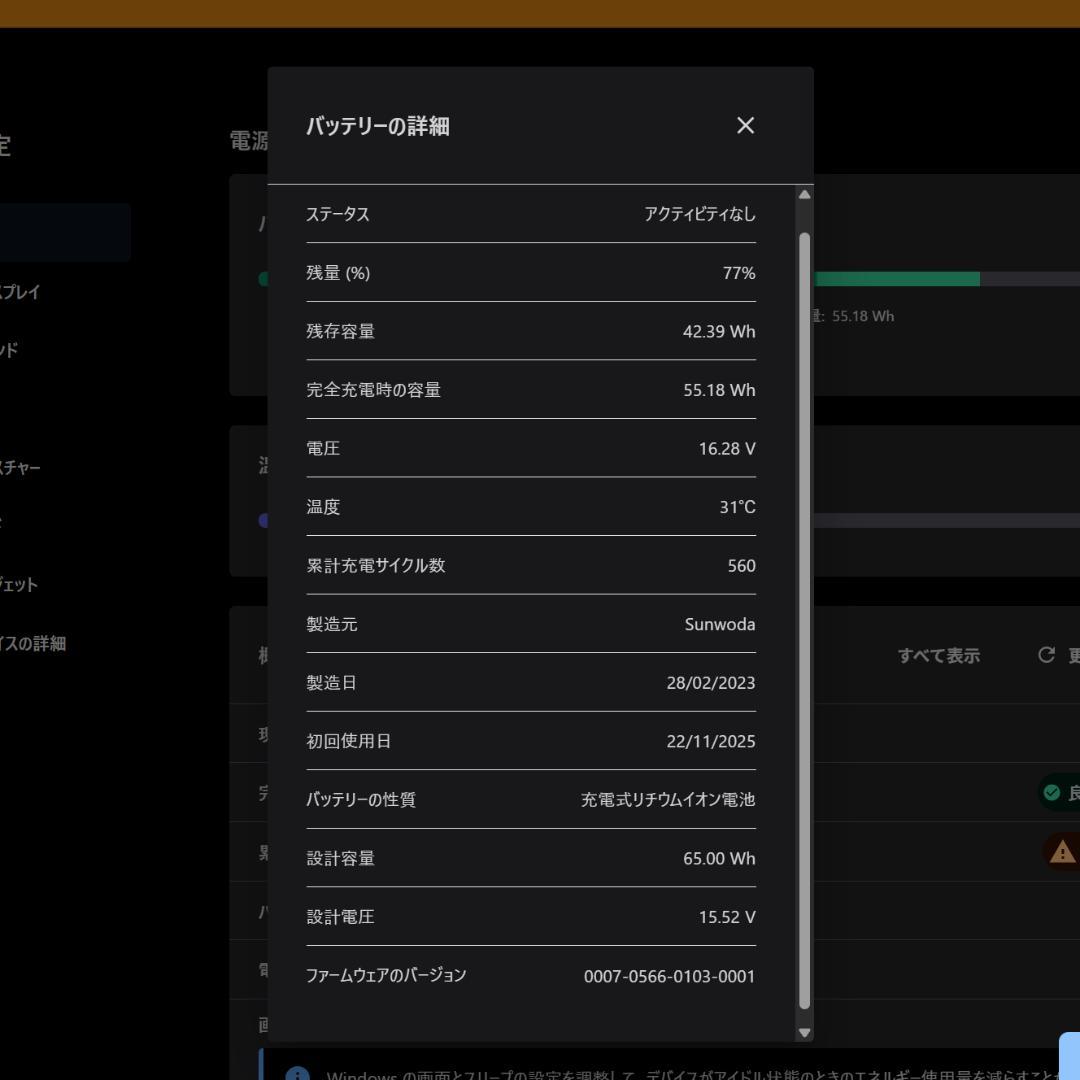Select the highlighted sidebar entry at top
Image resolution: width=1080 pixels, height=1080 pixels.
pyautogui.click(x=60, y=232)
